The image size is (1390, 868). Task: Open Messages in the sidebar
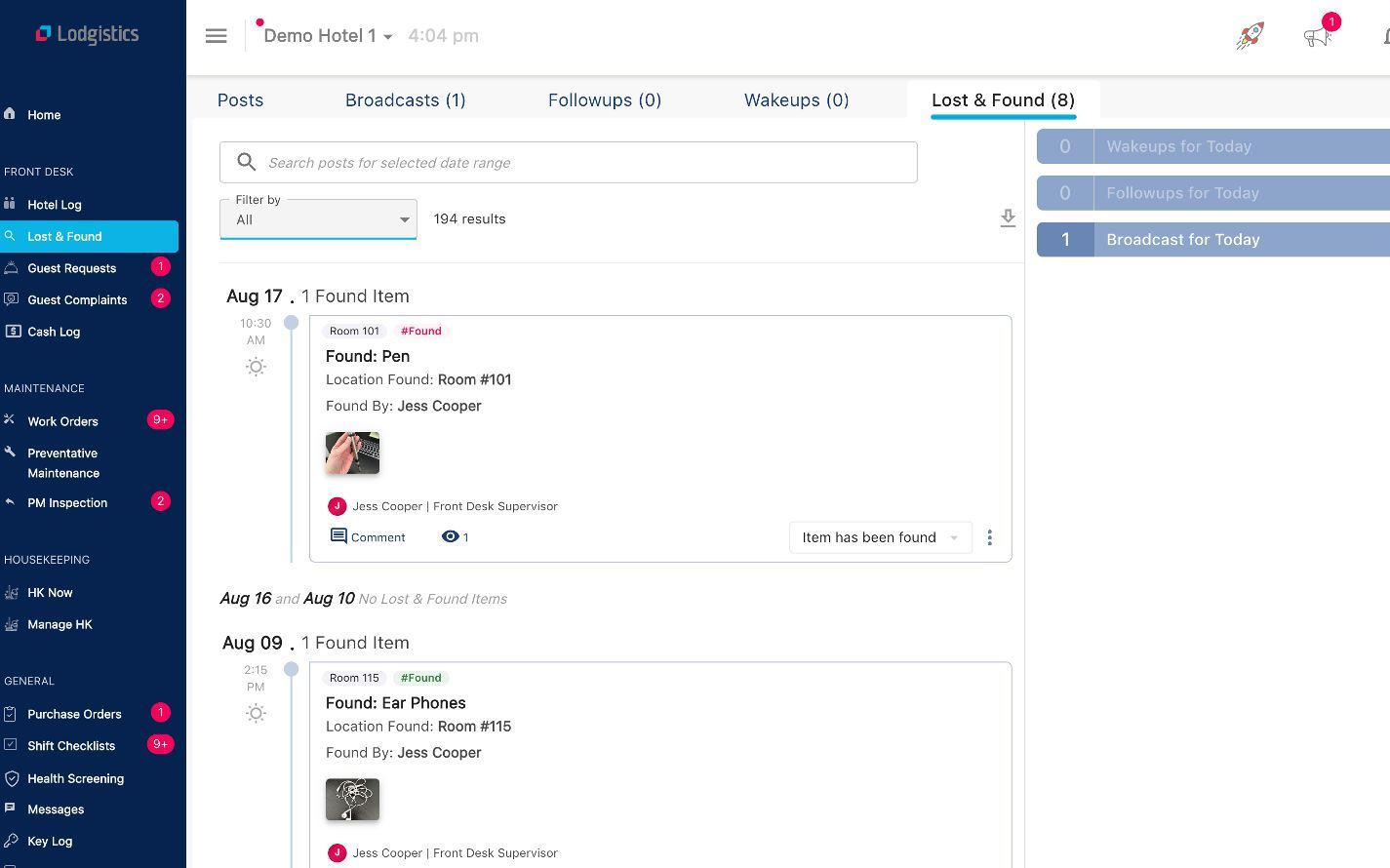[56, 809]
